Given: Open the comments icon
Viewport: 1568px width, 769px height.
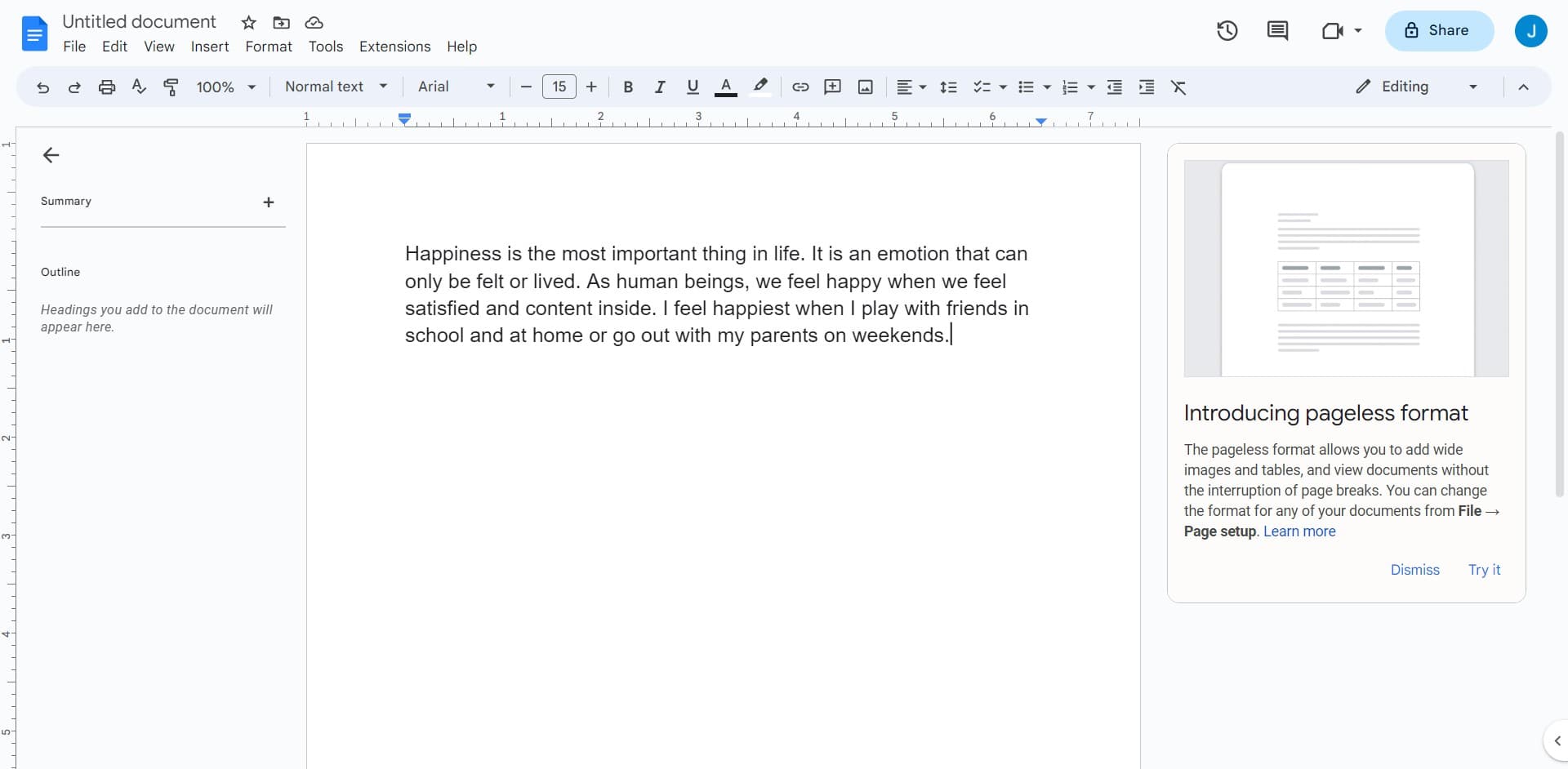Looking at the screenshot, I should pos(1277,31).
